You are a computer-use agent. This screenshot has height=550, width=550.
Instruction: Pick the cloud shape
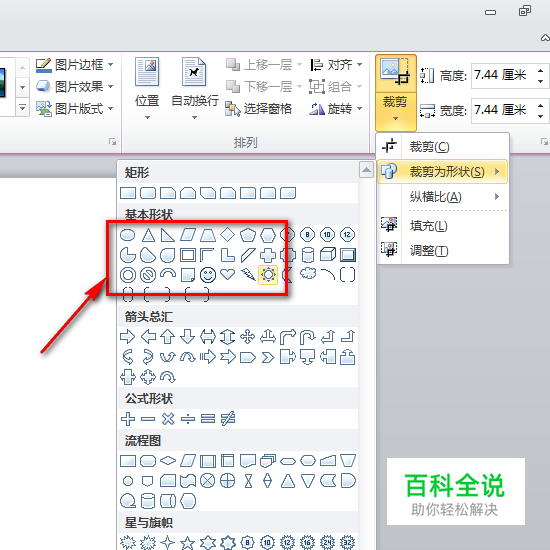(308, 274)
